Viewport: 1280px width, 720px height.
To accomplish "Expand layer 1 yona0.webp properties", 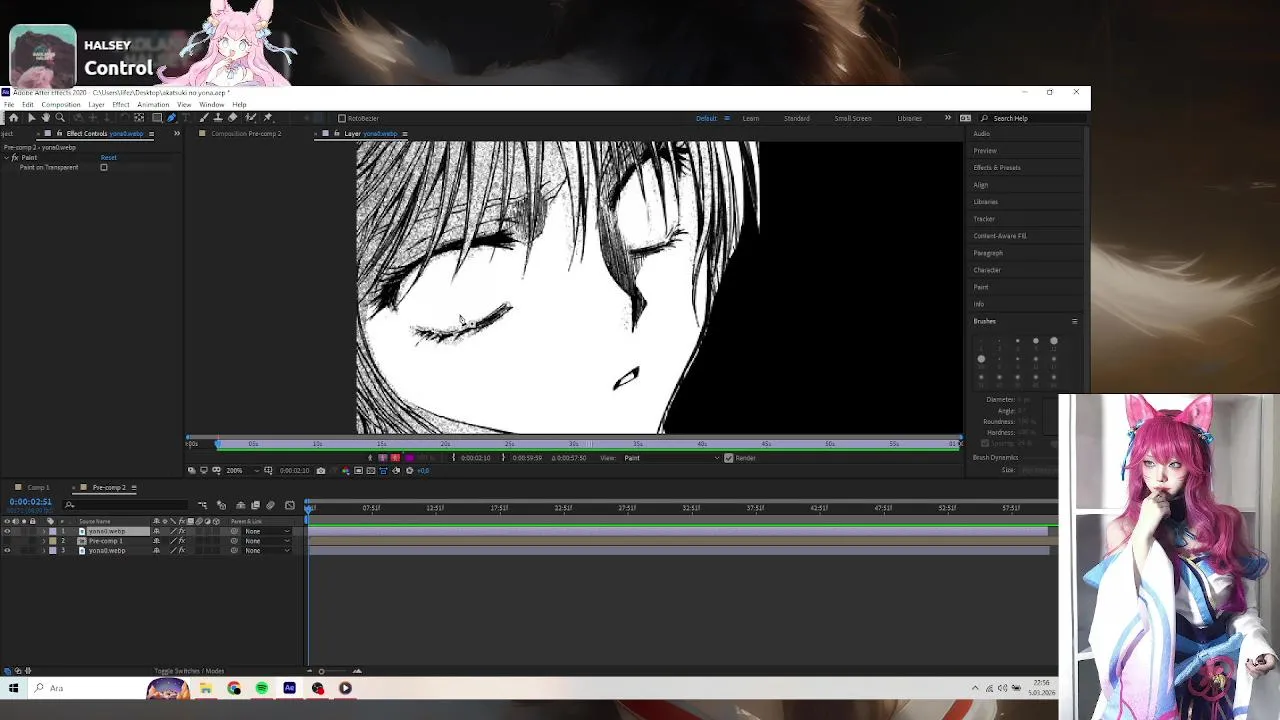I will 44,531.
